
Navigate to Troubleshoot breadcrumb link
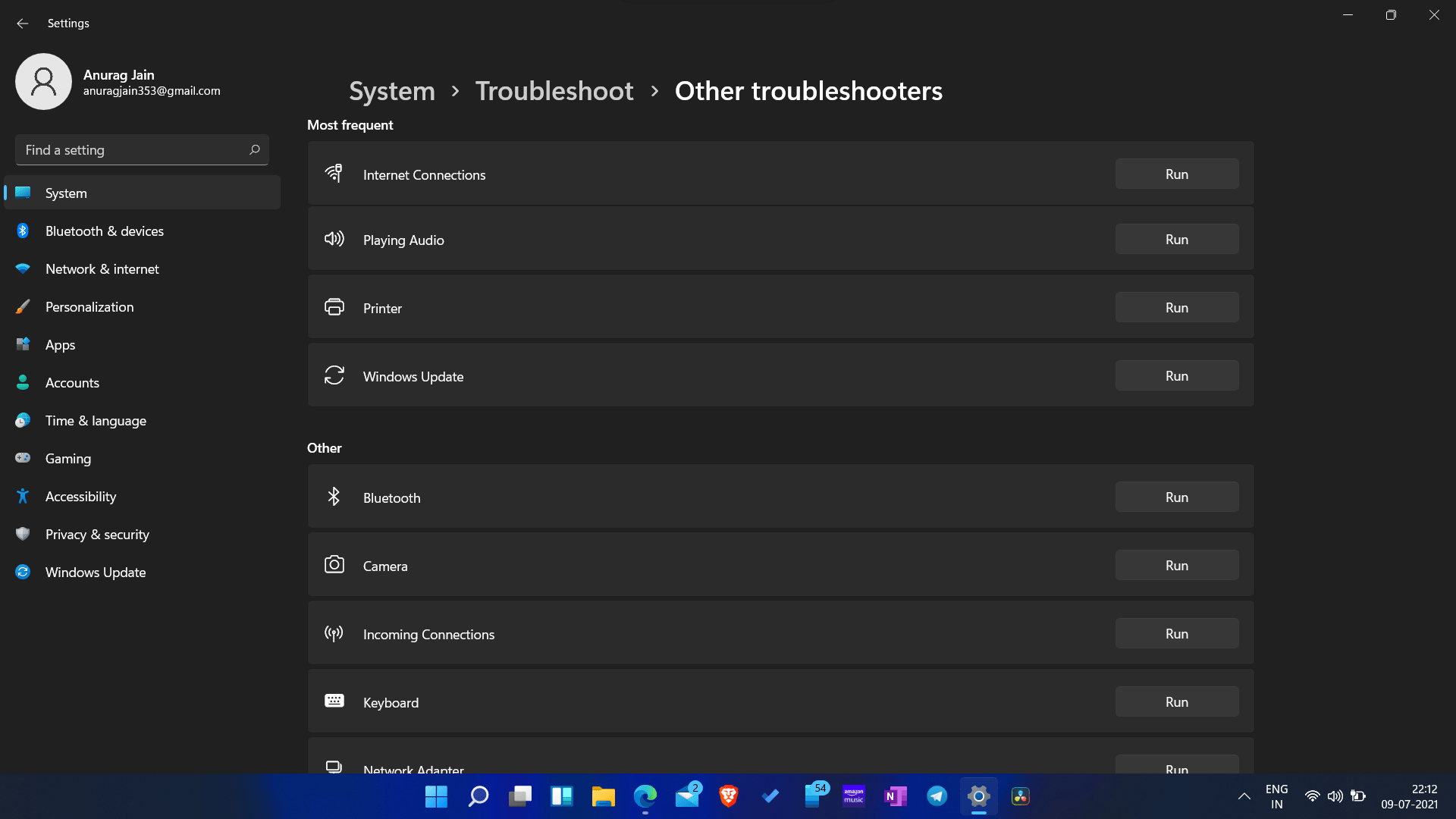click(x=554, y=91)
